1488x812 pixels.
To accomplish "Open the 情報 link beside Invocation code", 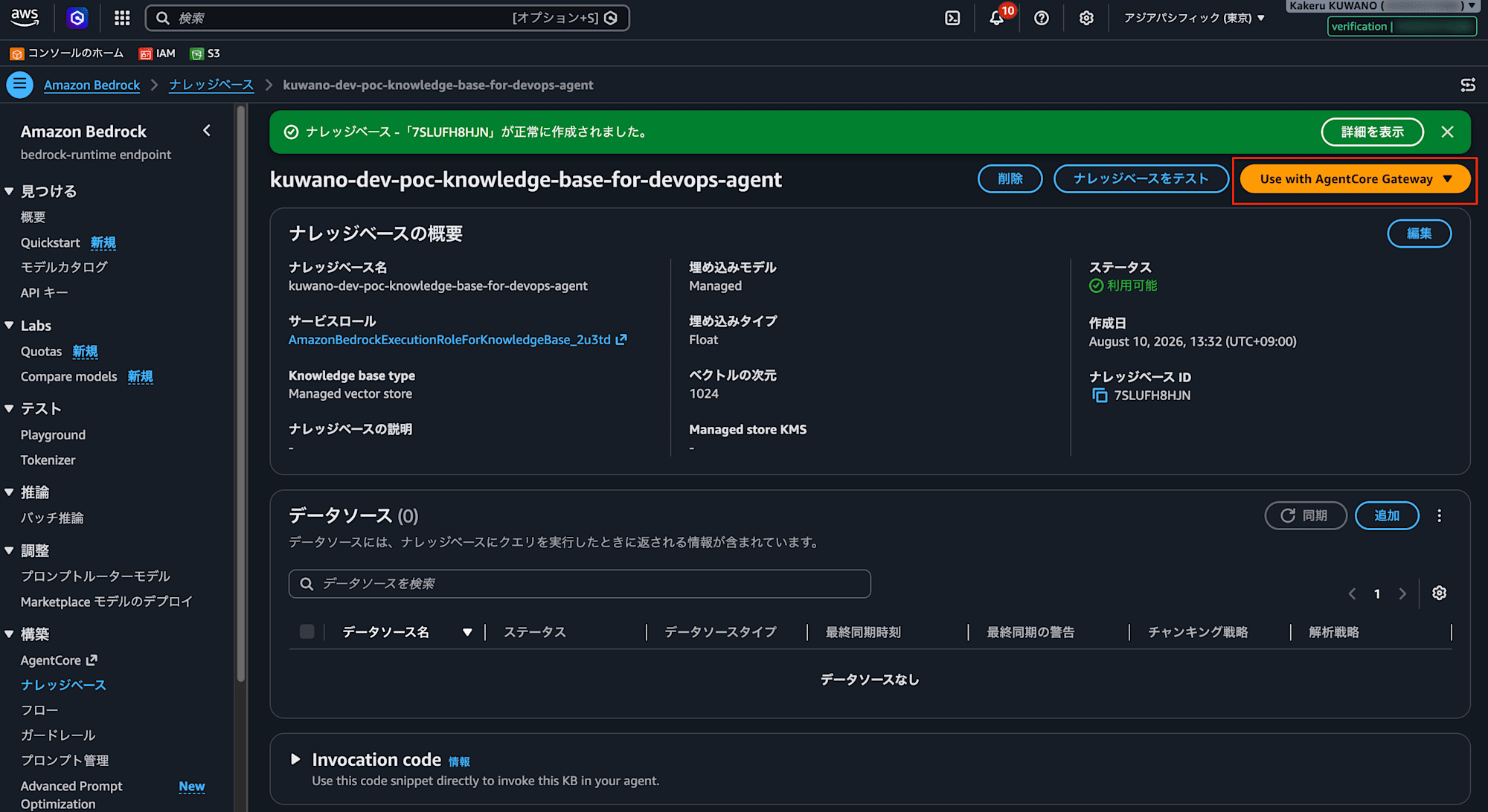I will point(459,761).
